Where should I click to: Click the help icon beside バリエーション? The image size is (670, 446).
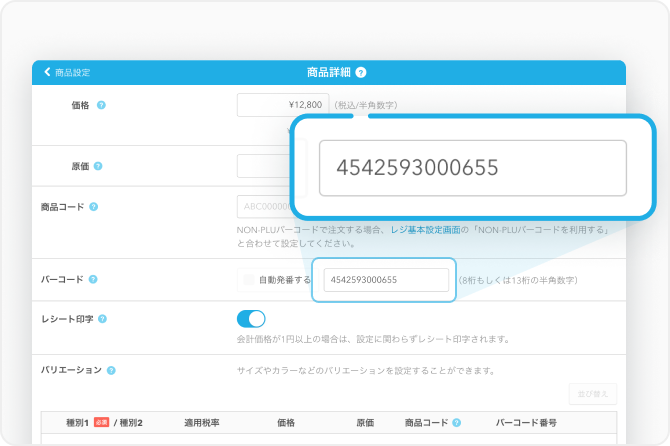click(110, 370)
